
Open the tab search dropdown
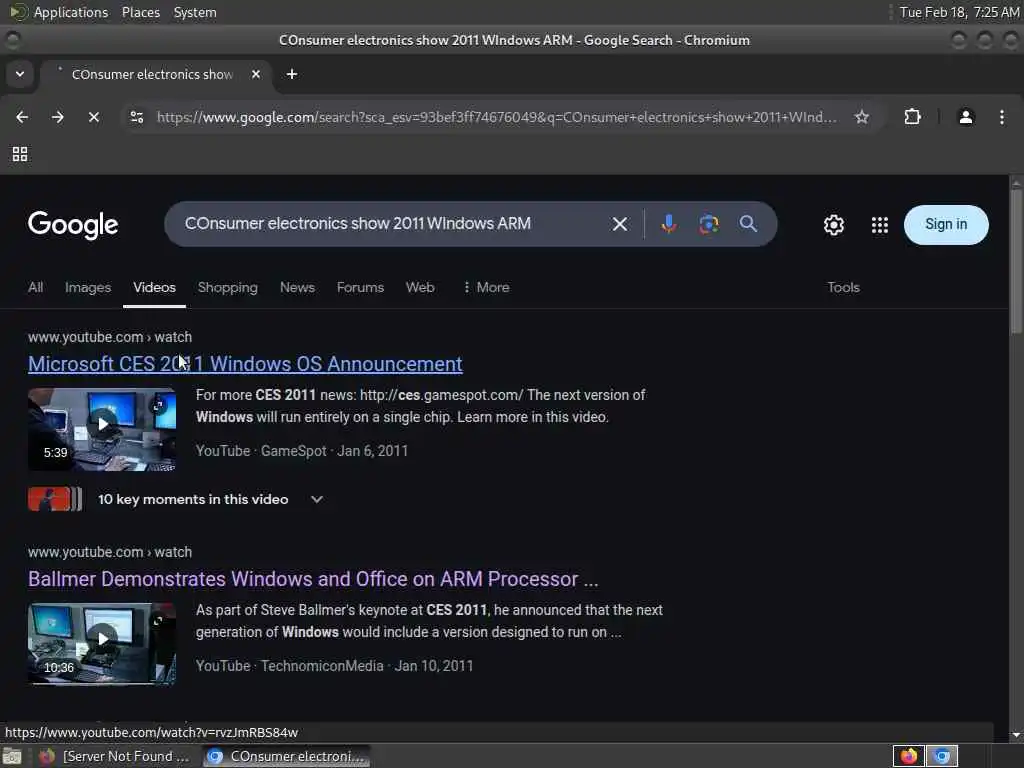(20, 74)
